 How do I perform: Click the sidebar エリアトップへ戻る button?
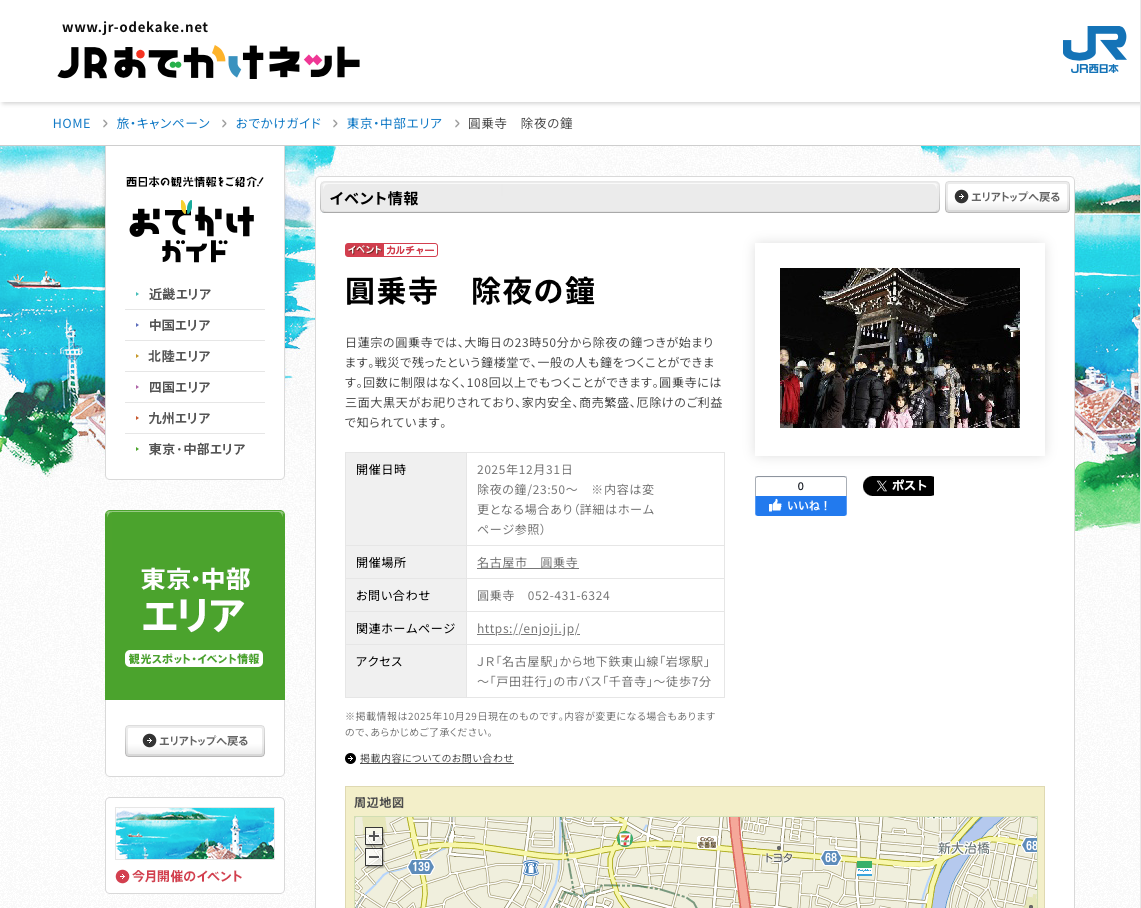[x=195, y=741]
